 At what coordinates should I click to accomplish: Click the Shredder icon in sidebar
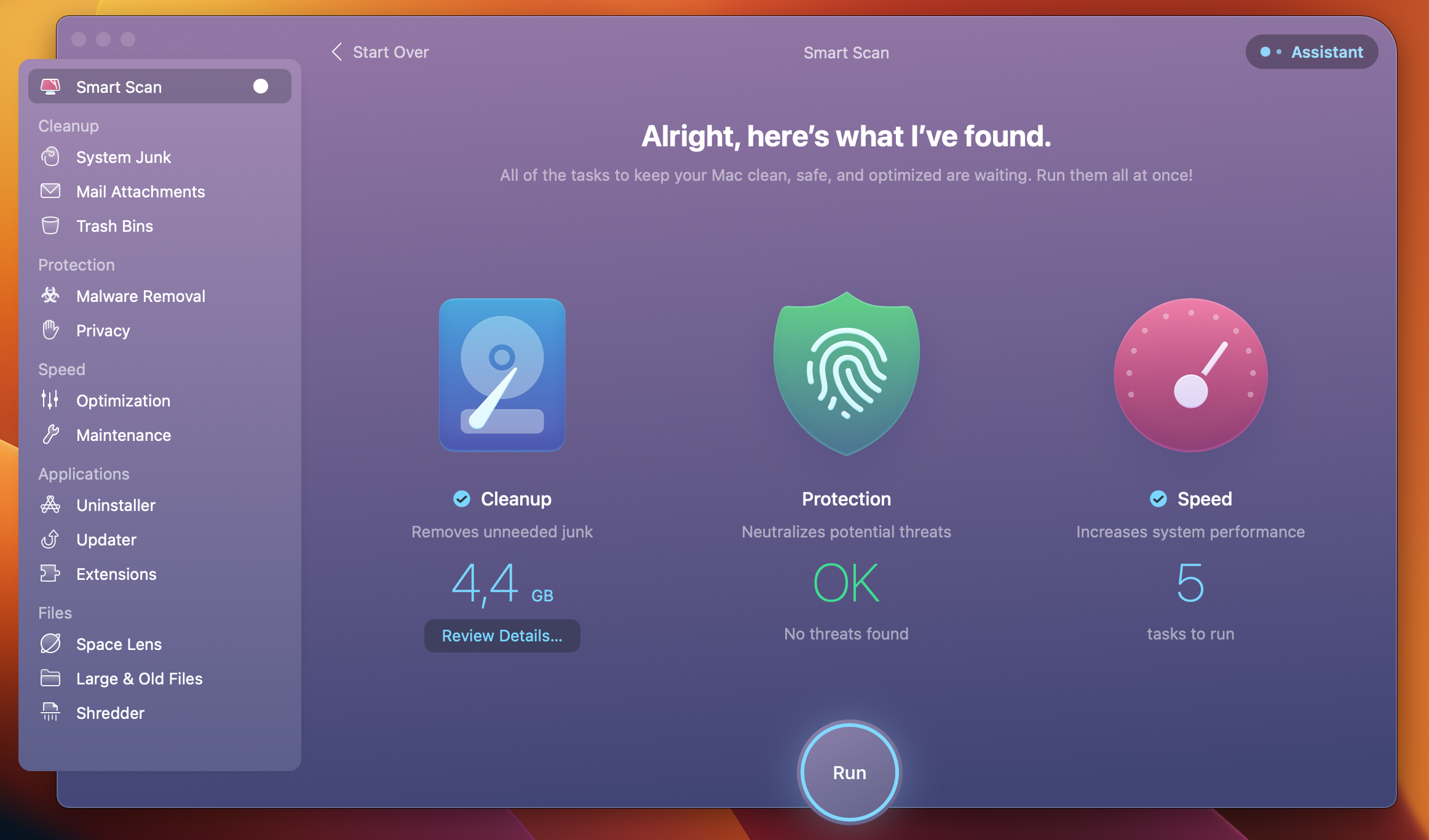pos(50,713)
